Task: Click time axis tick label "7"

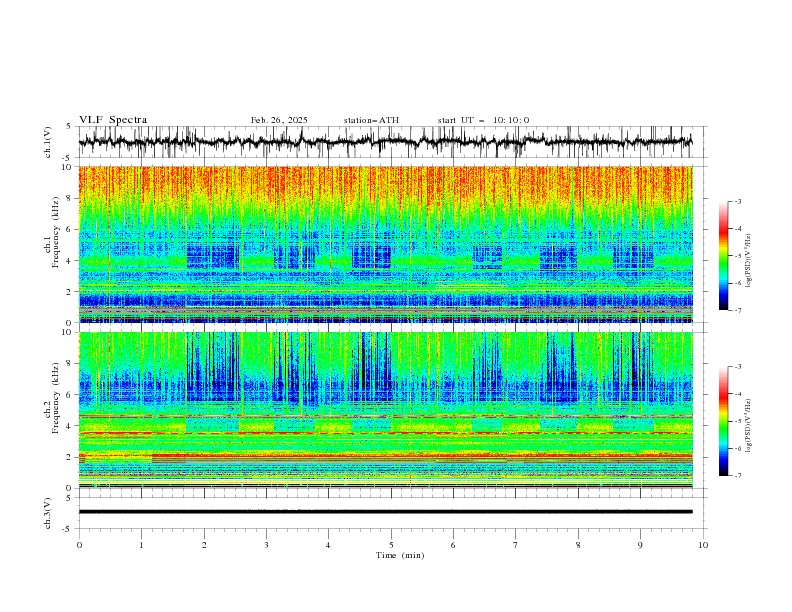Action: [x=516, y=545]
